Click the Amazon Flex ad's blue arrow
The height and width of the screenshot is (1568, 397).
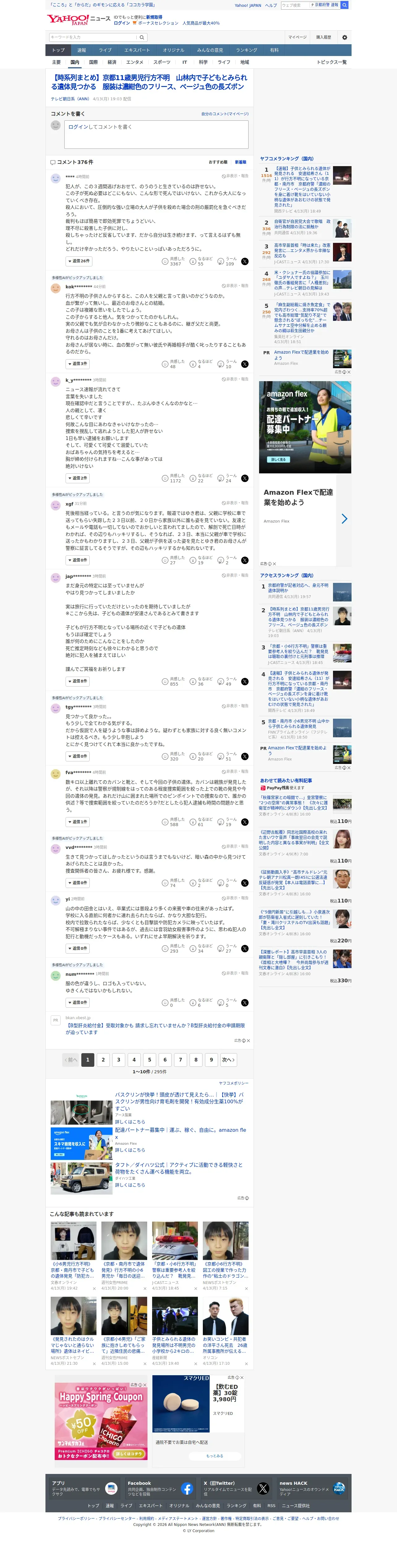(344, 519)
